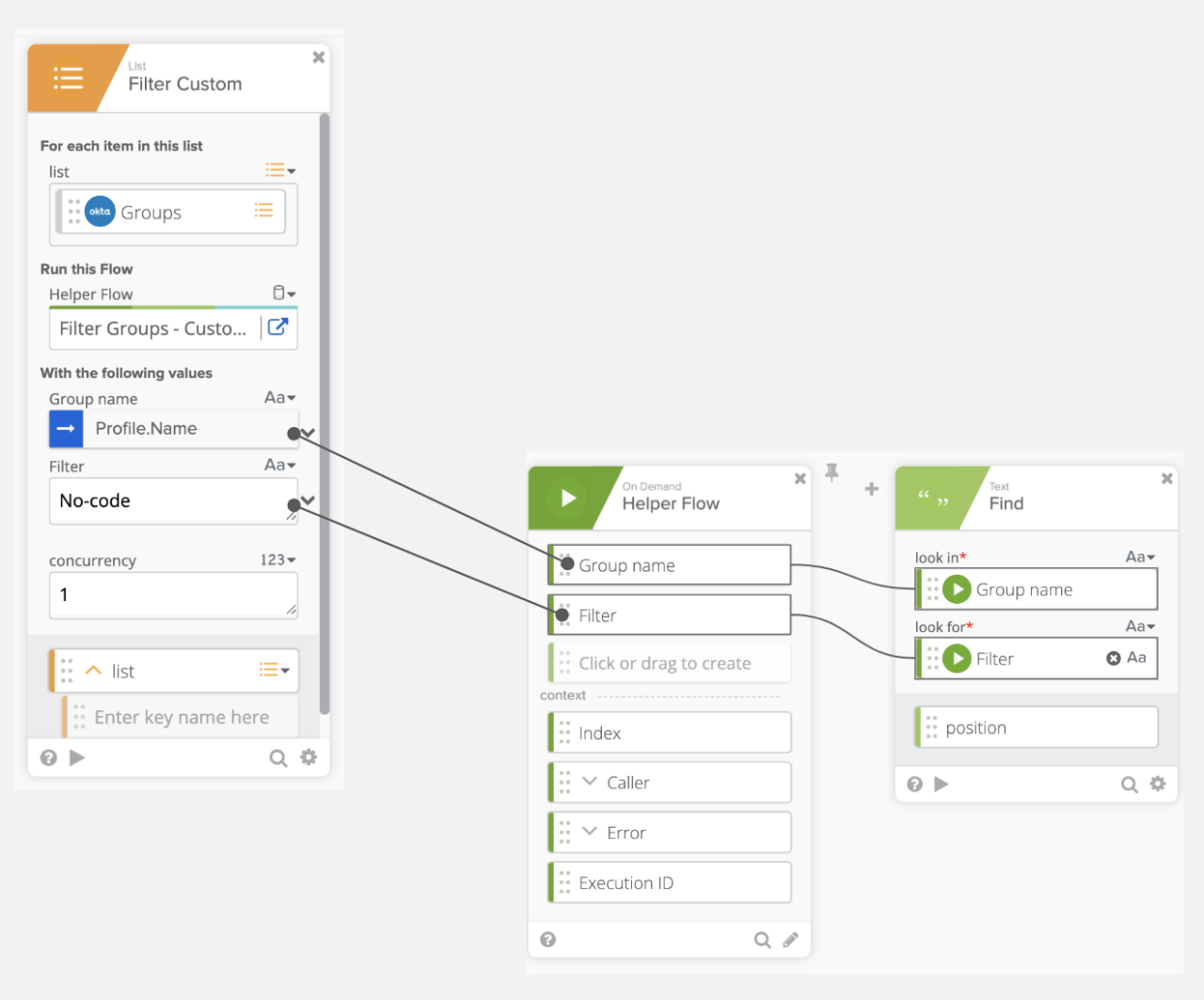The height and width of the screenshot is (1000, 1204).
Task: Expand chevron next to No-code field
Action: point(309,500)
